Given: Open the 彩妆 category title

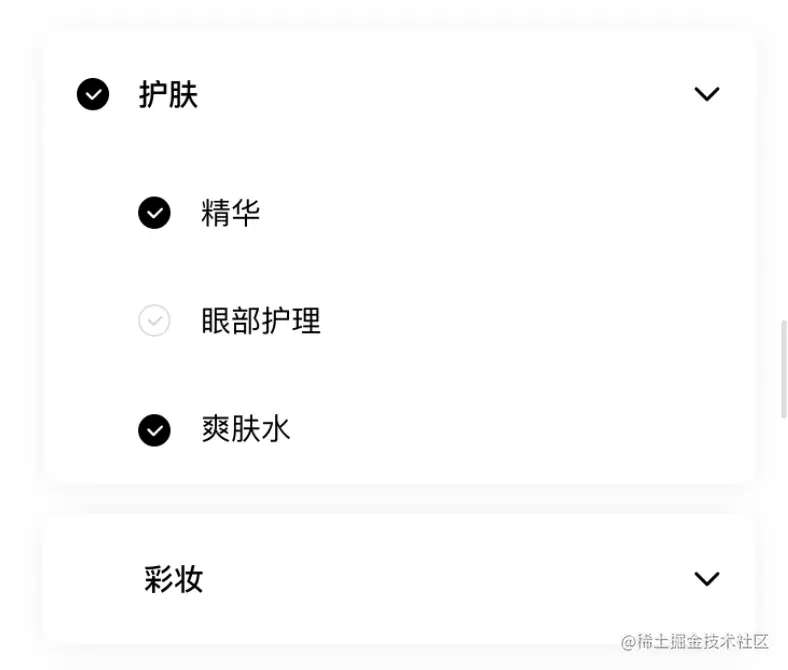Looking at the screenshot, I should tap(173, 579).
